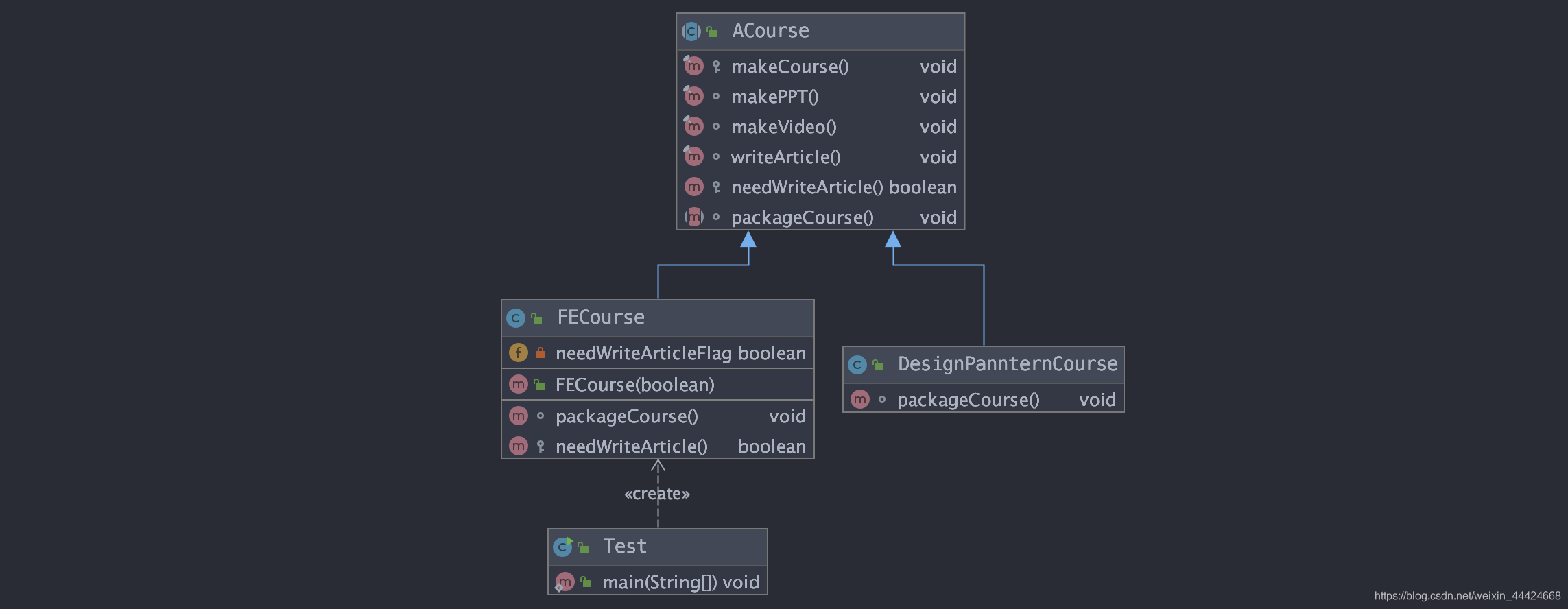Click the method icon next to makeVideo()
Viewport: 1568px width, 609px height.
693,126
